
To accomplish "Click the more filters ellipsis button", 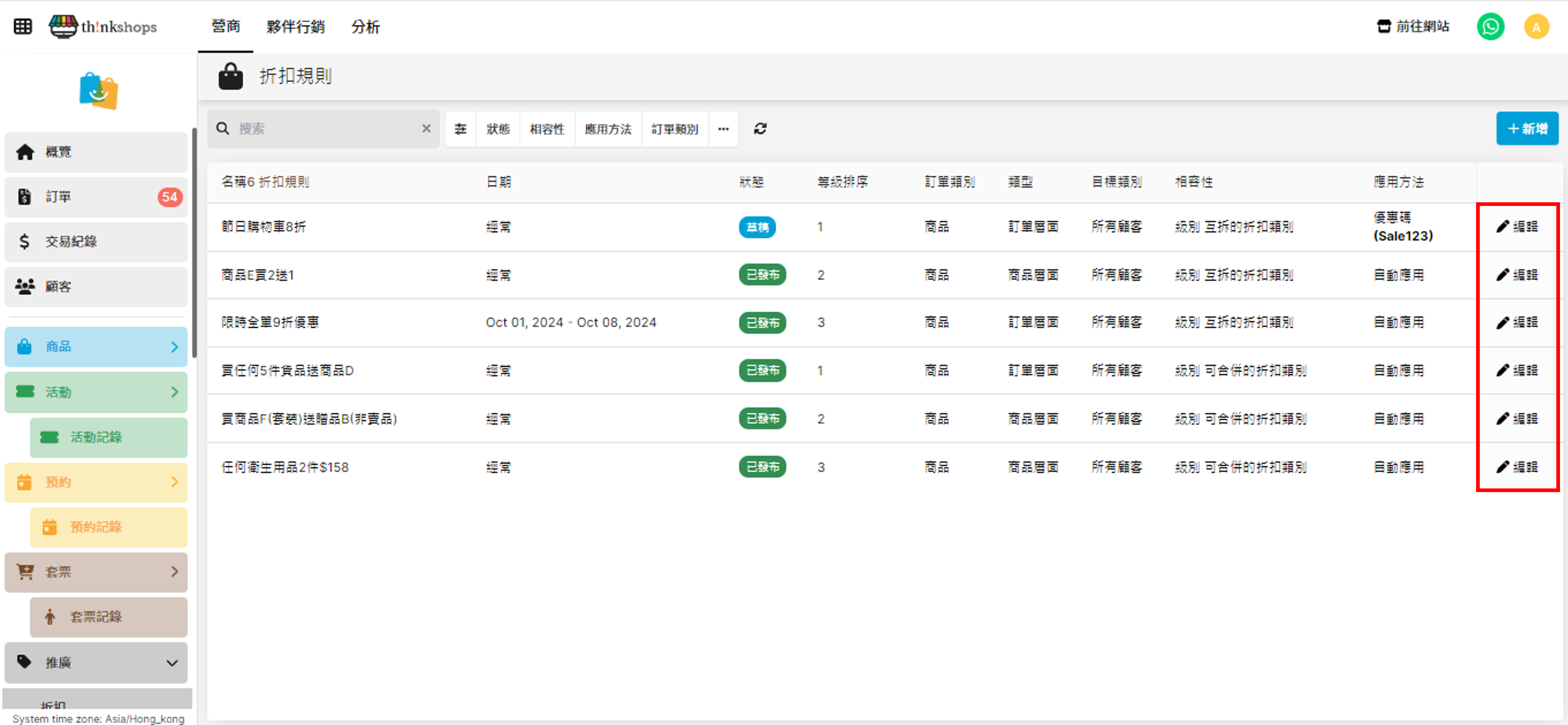I will (x=722, y=129).
